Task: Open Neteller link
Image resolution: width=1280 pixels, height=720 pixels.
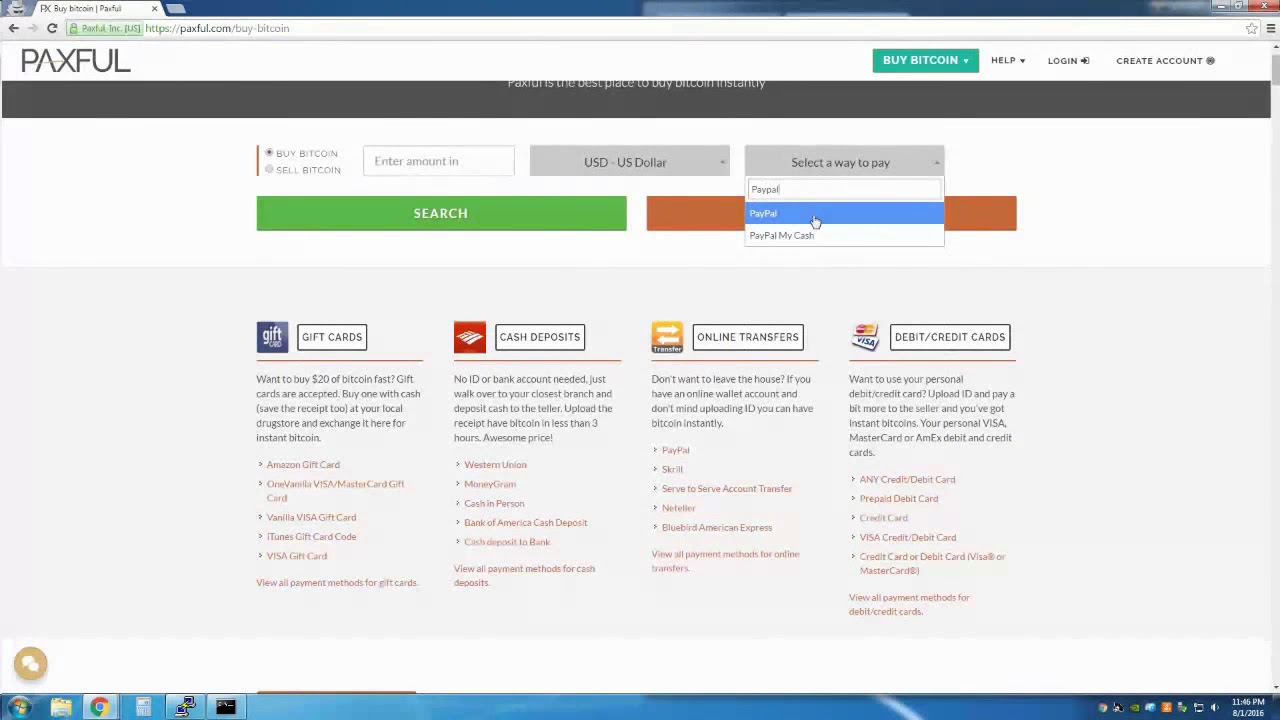Action: (678, 508)
